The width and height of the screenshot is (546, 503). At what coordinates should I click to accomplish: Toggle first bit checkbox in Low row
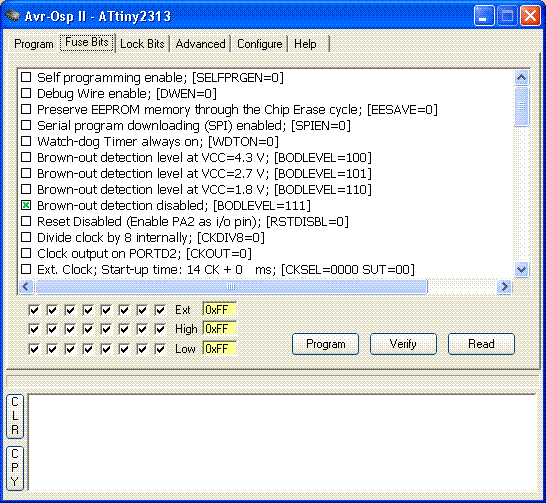pyautogui.click(x=34, y=349)
